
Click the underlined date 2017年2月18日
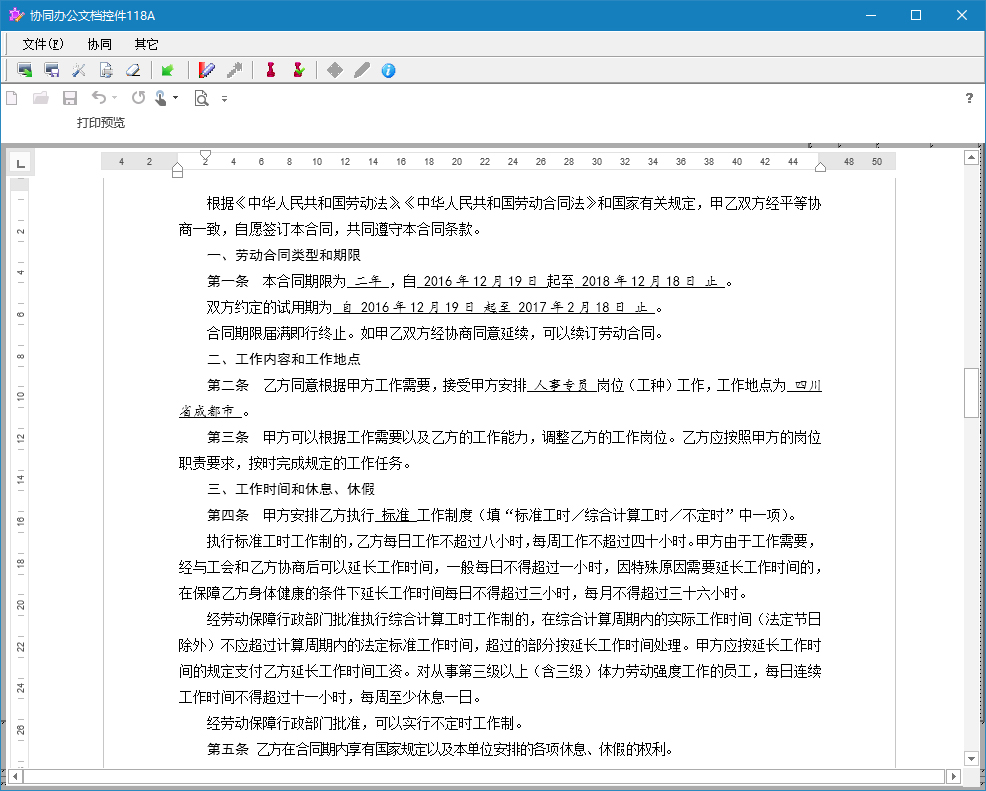571,307
